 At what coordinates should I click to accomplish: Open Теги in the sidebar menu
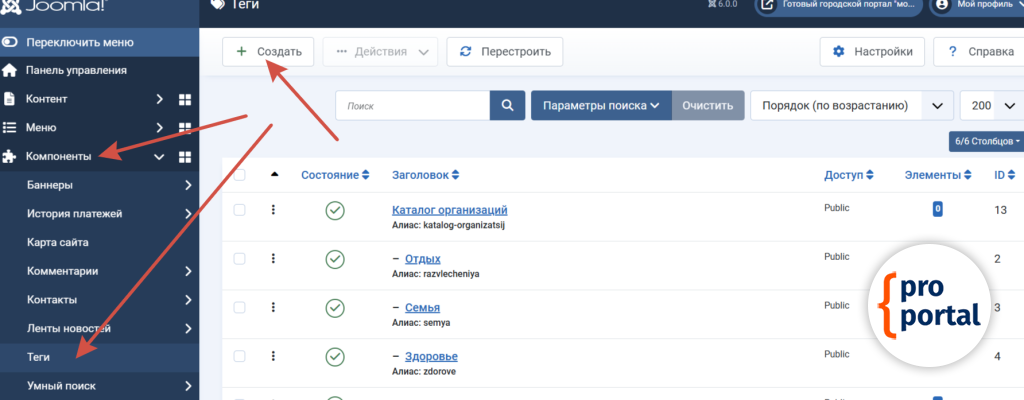pyautogui.click(x=38, y=356)
